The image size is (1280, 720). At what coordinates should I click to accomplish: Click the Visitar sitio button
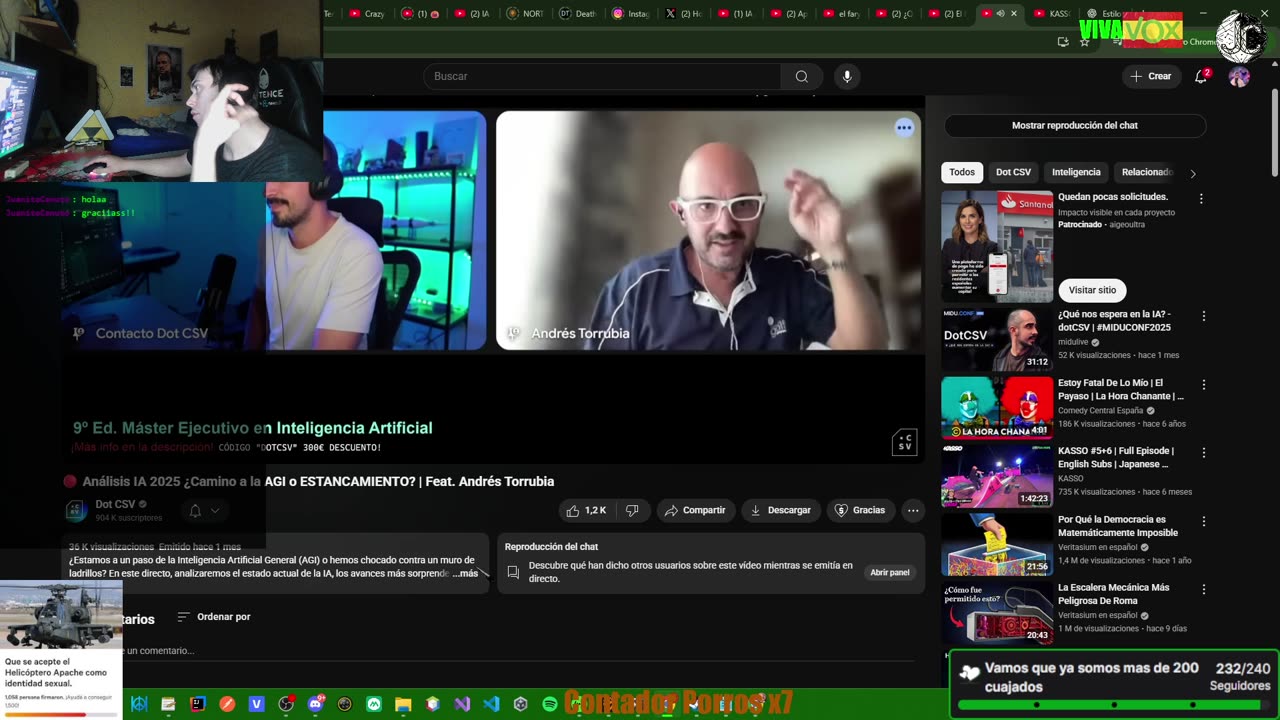click(x=1092, y=290)
